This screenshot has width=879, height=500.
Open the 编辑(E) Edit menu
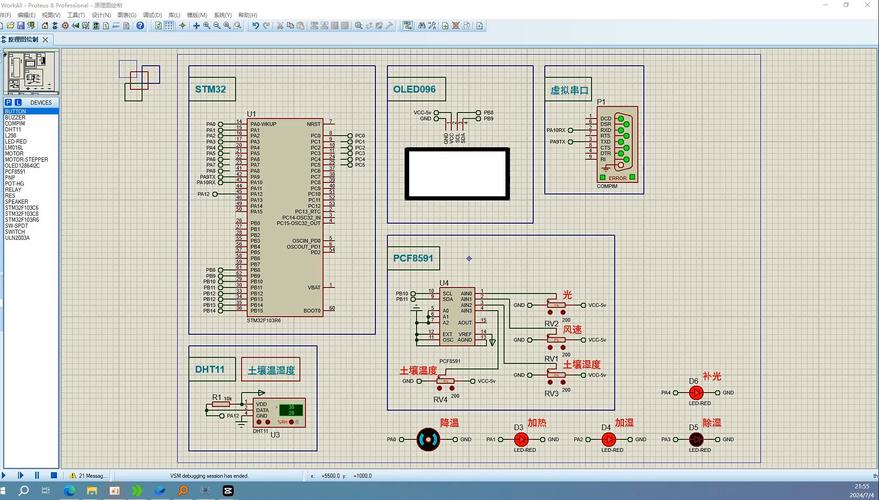coord(26,15)
